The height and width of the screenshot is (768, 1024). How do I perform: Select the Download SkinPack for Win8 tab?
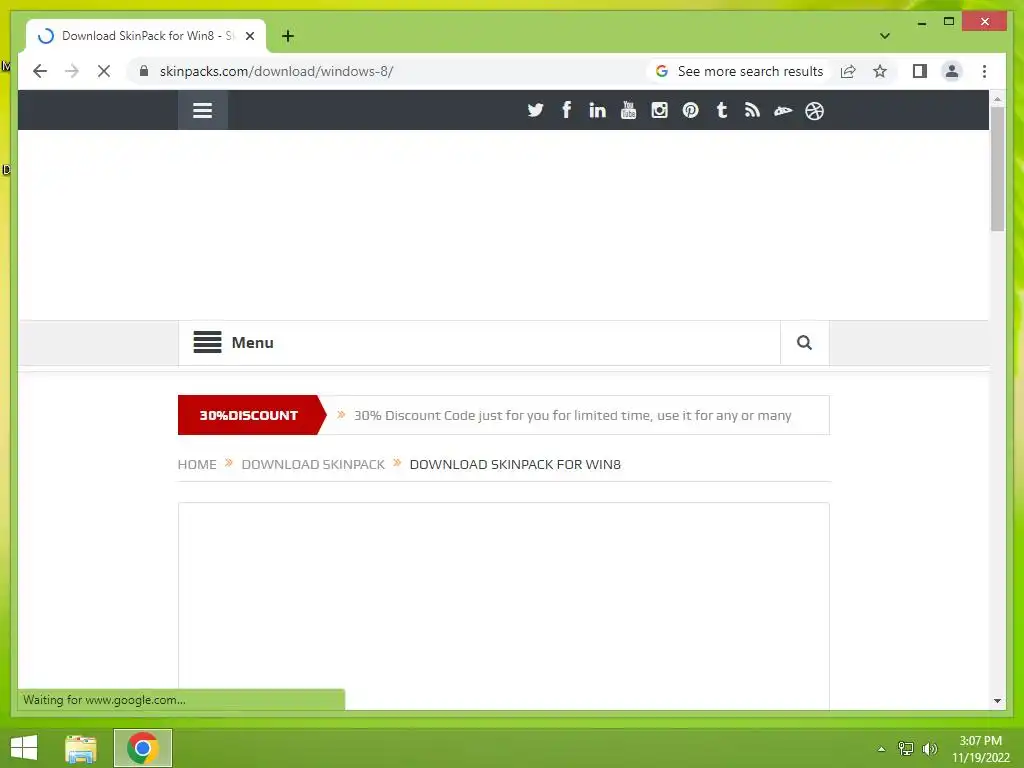point(146,36)
